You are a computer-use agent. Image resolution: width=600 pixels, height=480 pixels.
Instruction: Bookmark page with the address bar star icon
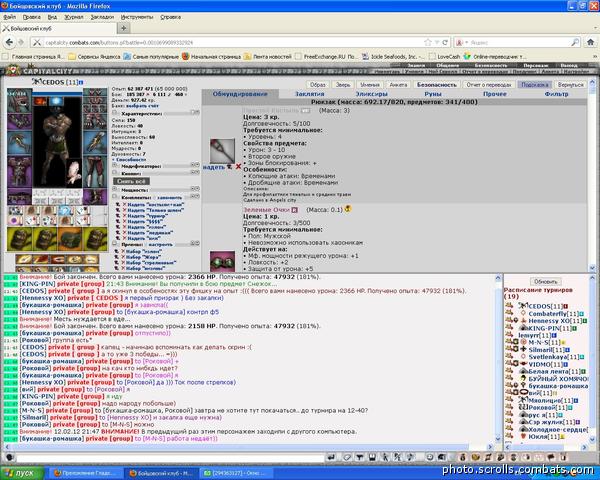click(428, 42)
